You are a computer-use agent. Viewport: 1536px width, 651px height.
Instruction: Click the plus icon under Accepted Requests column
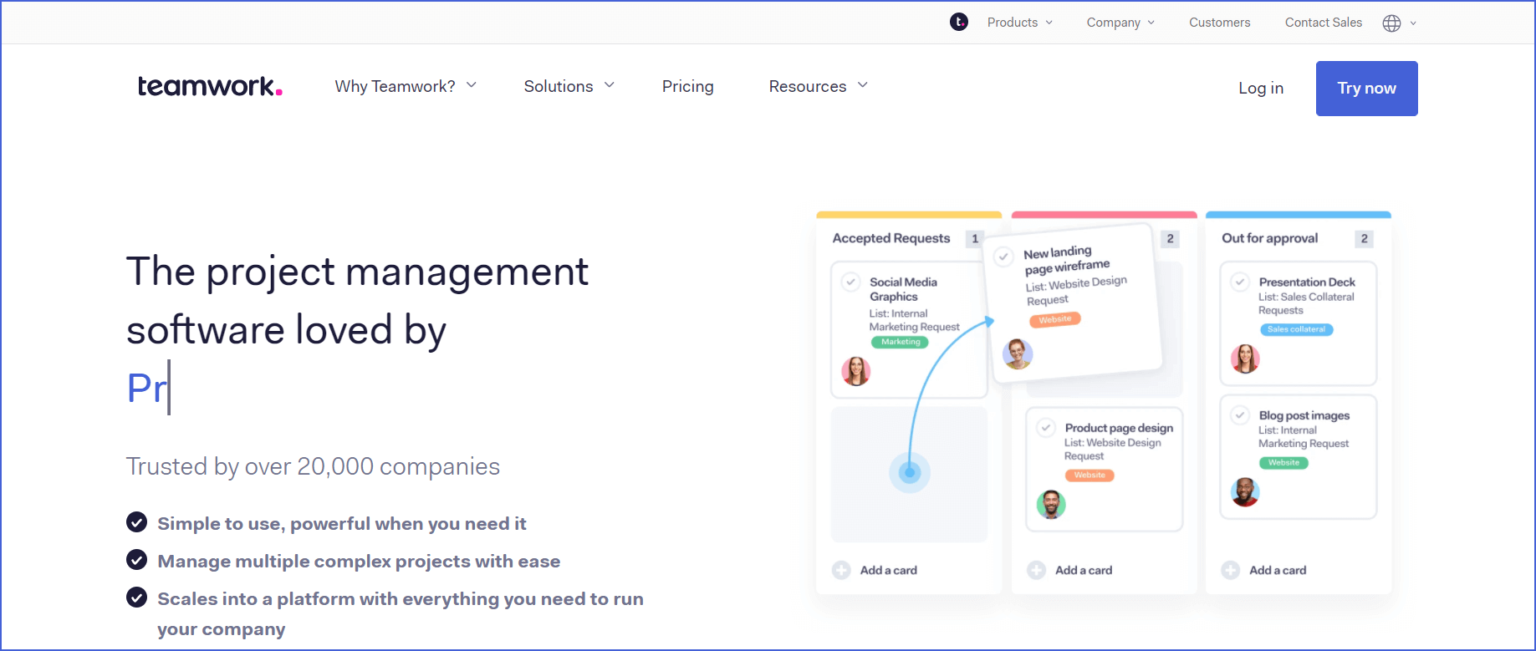coord(840,569)
